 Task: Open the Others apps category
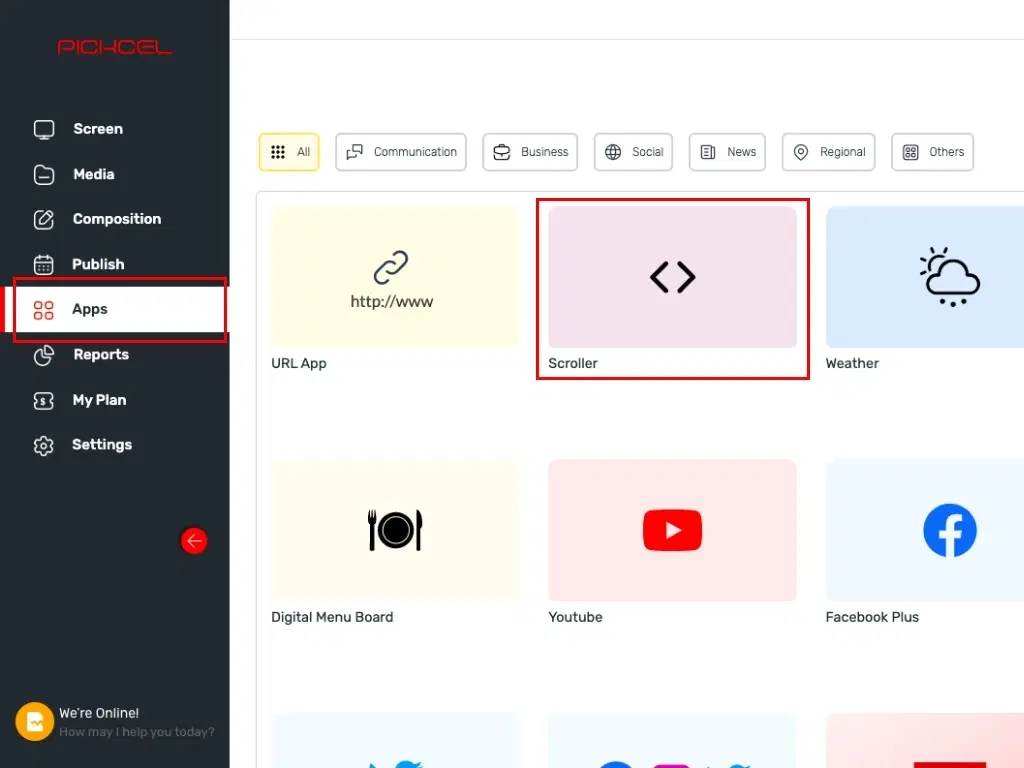coord(932,152)
